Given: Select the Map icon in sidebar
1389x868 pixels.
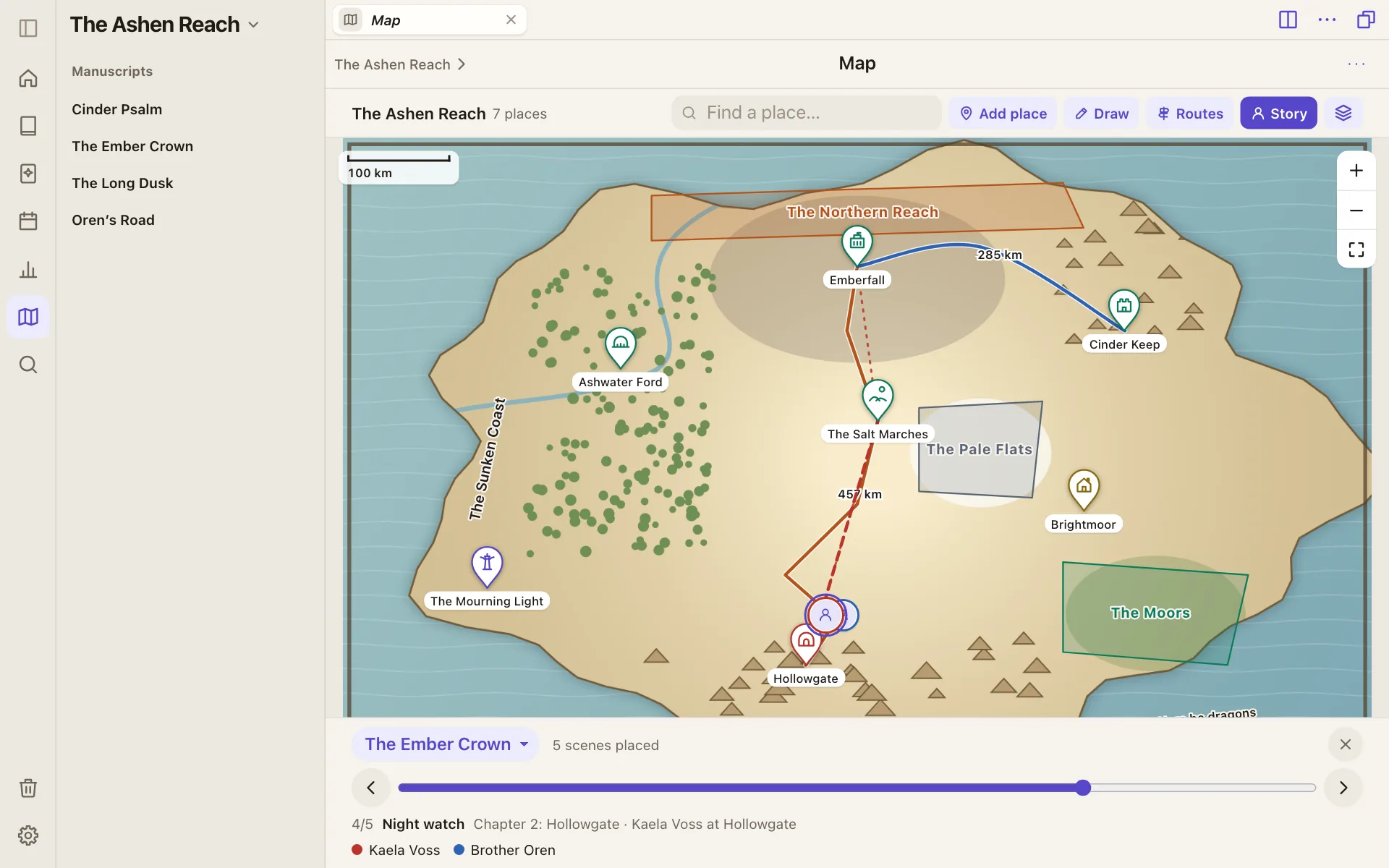Looking at the screenshot, I should 28,317.
